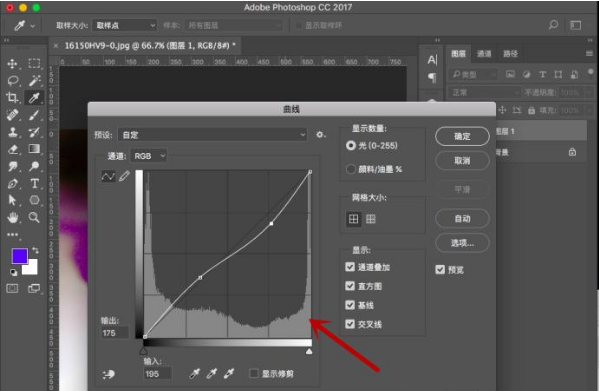Pick the black point eyedropper
Image resolution: width=599 pixels, height=391 pixels.
pos(194,373)
